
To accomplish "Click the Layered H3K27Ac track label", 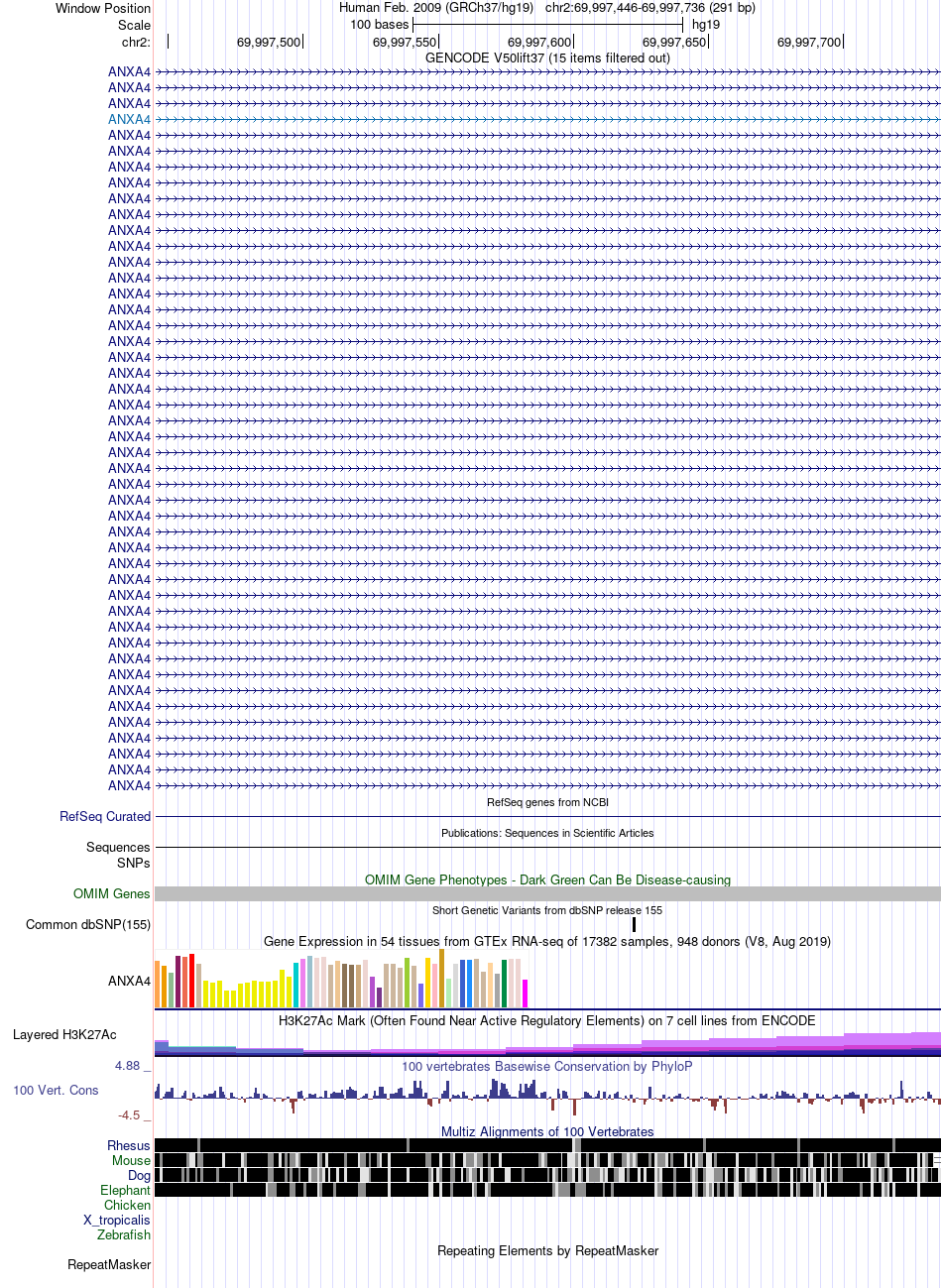I will (64, 1035).
